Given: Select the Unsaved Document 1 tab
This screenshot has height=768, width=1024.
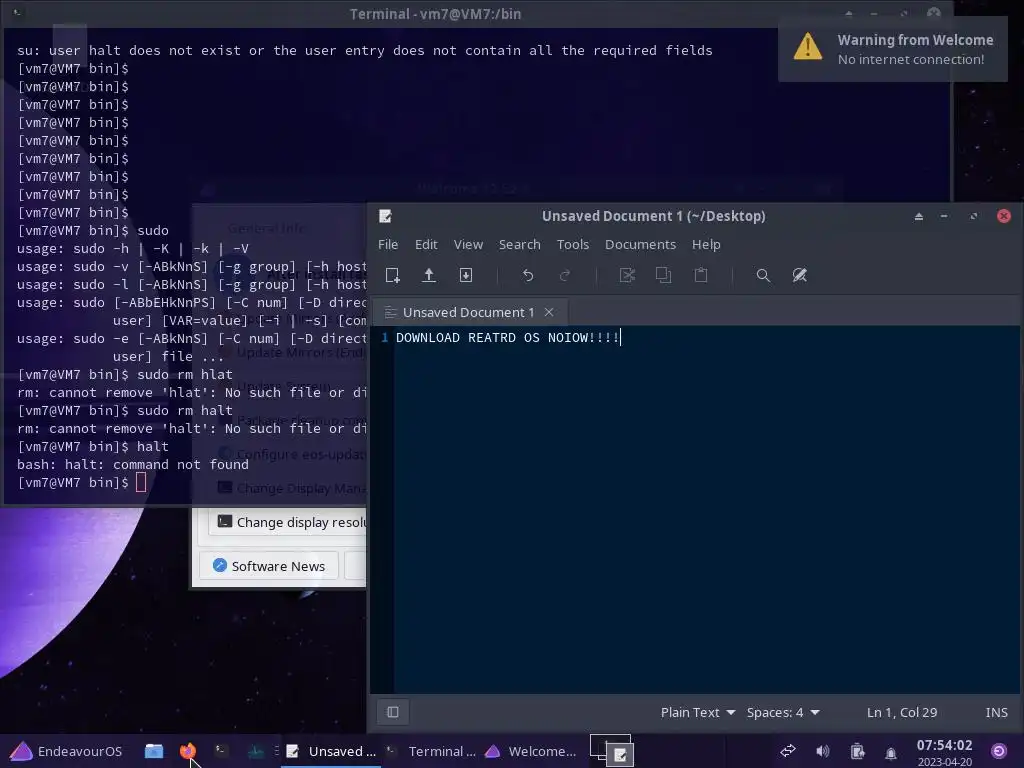Looking at the screenshot, I should (x=468, y=312).
